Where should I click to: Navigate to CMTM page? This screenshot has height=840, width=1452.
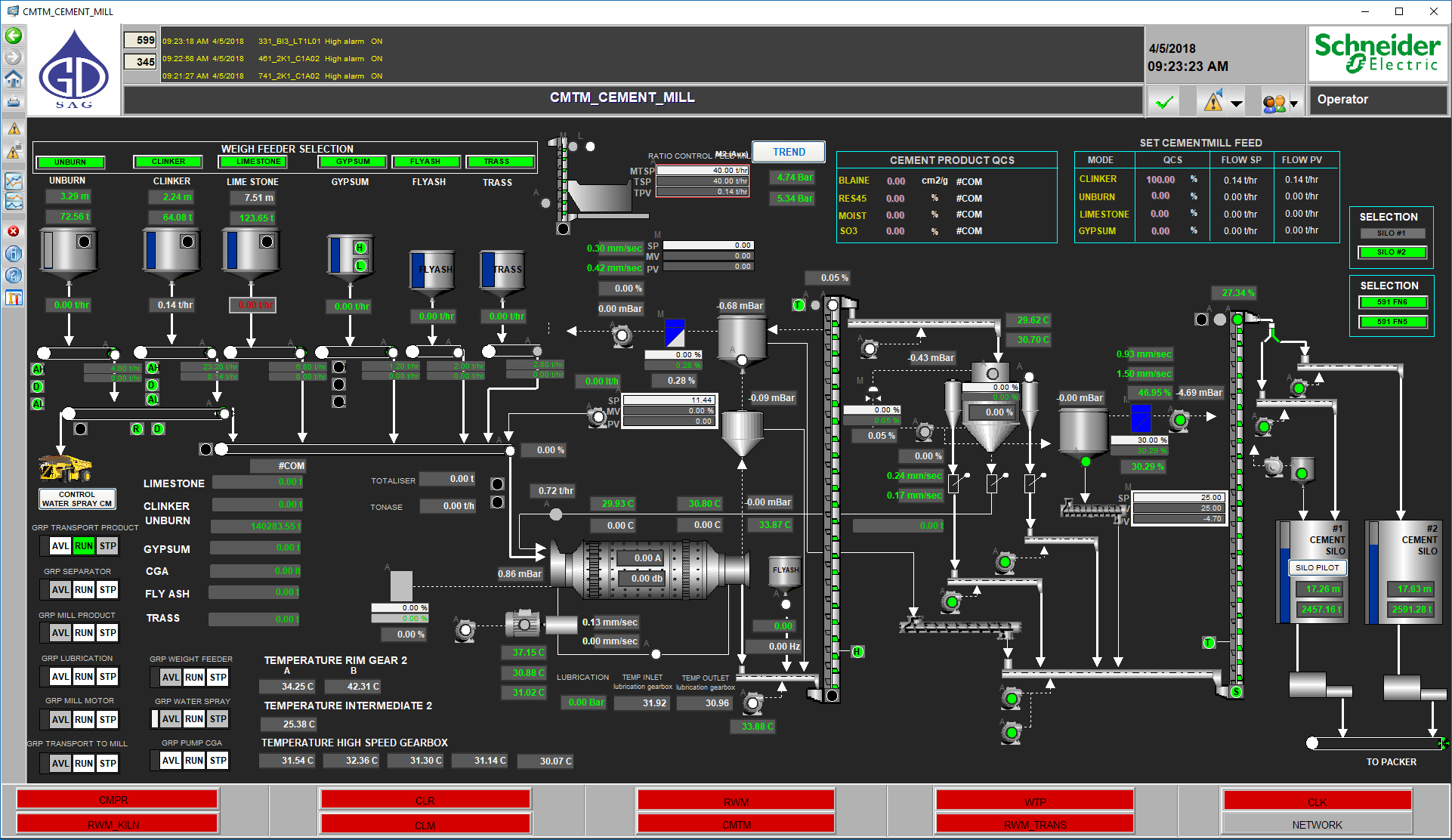tap(736, 824)
